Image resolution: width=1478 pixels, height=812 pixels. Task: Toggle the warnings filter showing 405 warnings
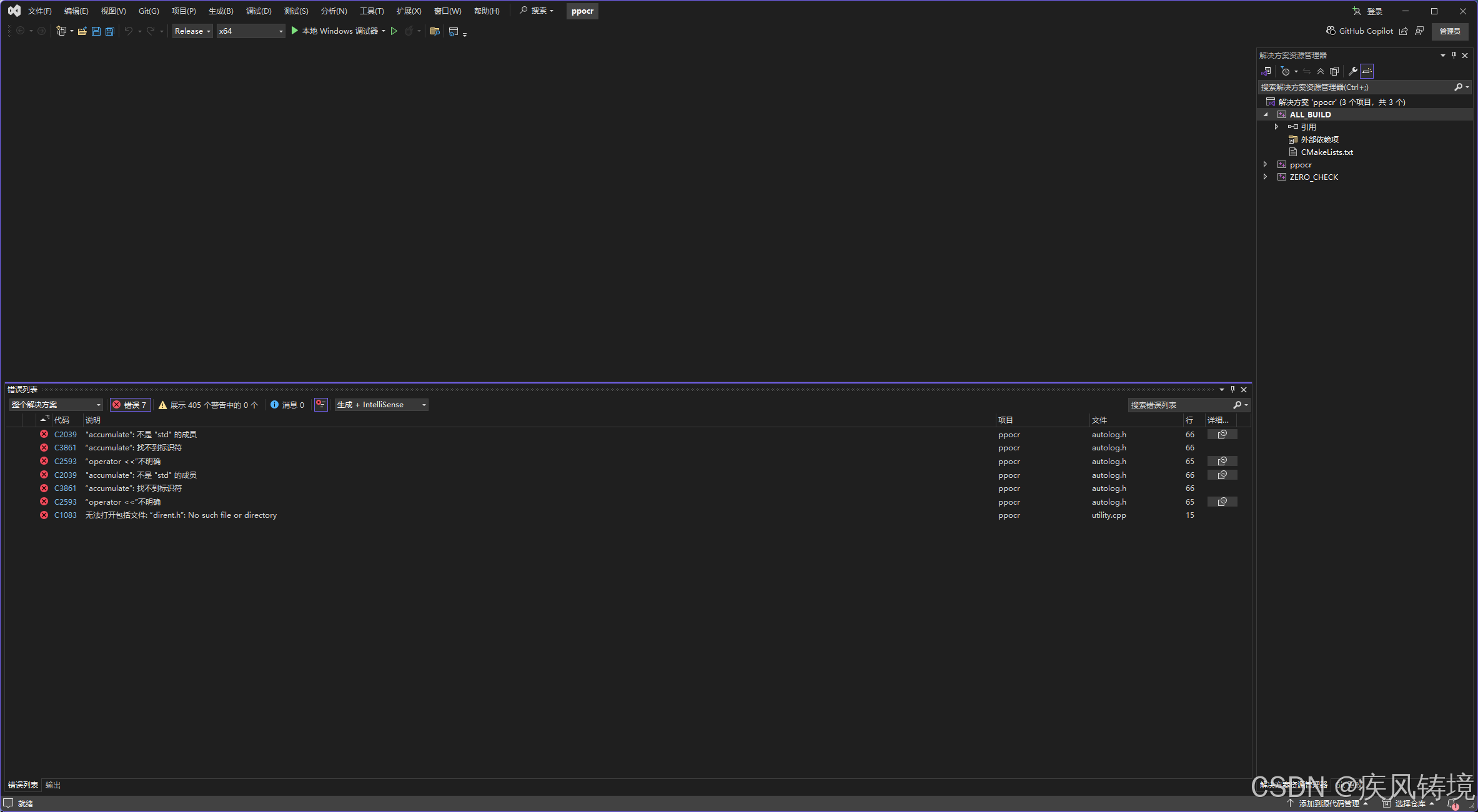[x=208, y=405]
